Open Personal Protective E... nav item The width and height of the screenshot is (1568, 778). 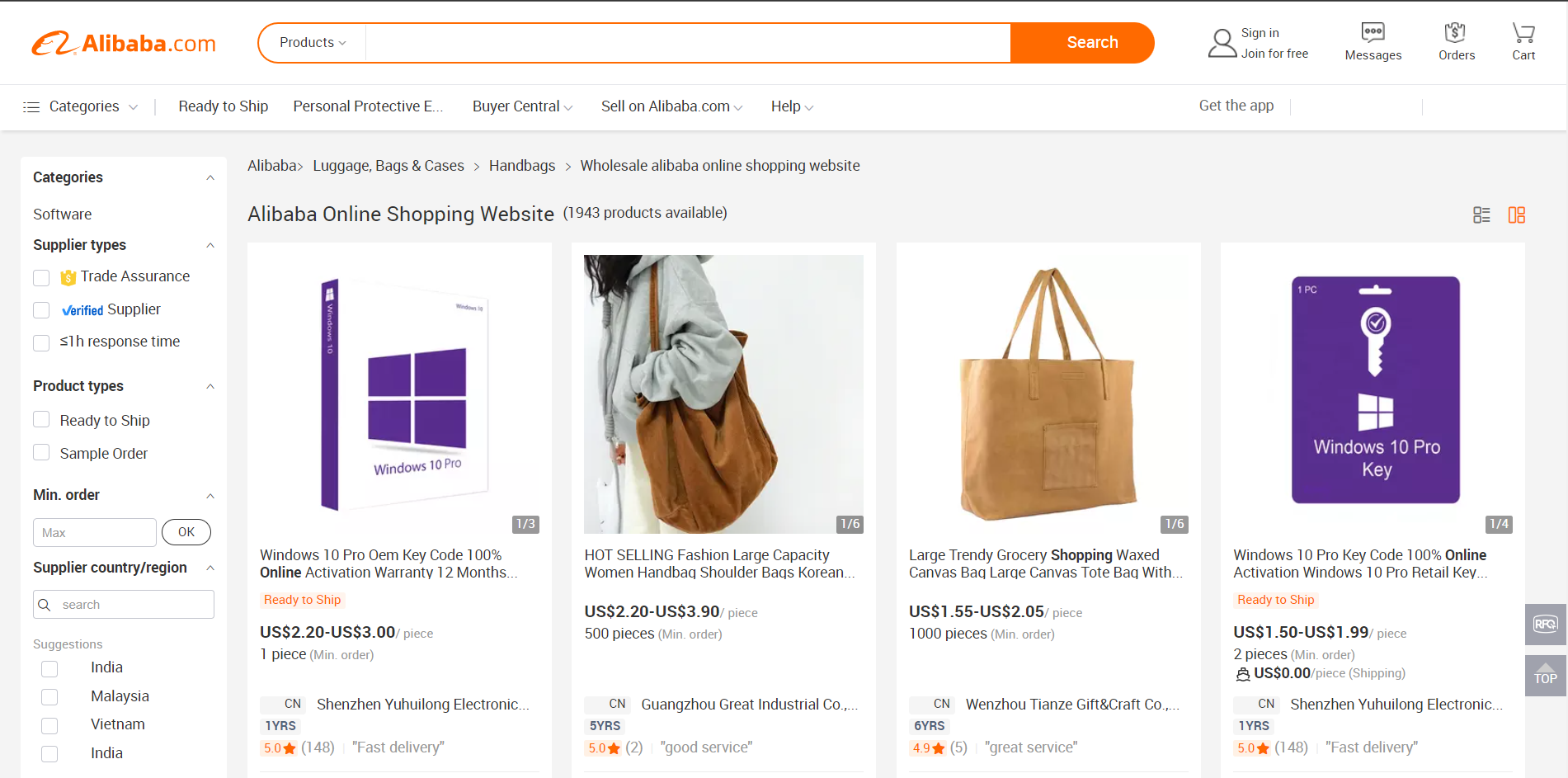pyautogui.click(x=368, y=106)
